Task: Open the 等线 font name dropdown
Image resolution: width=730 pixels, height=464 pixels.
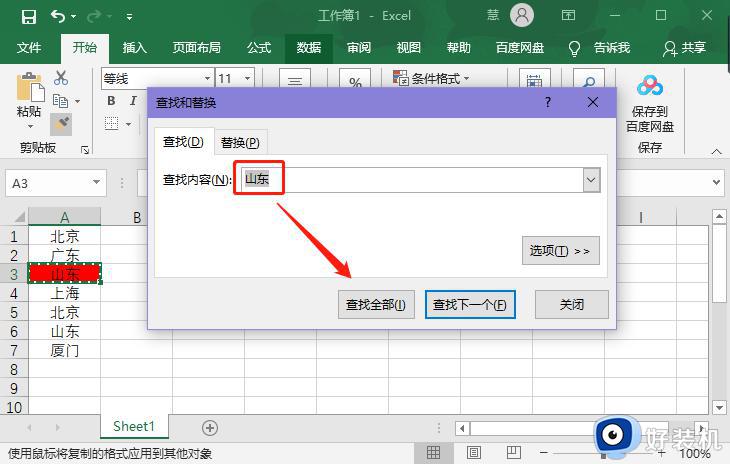Action: 207,78
